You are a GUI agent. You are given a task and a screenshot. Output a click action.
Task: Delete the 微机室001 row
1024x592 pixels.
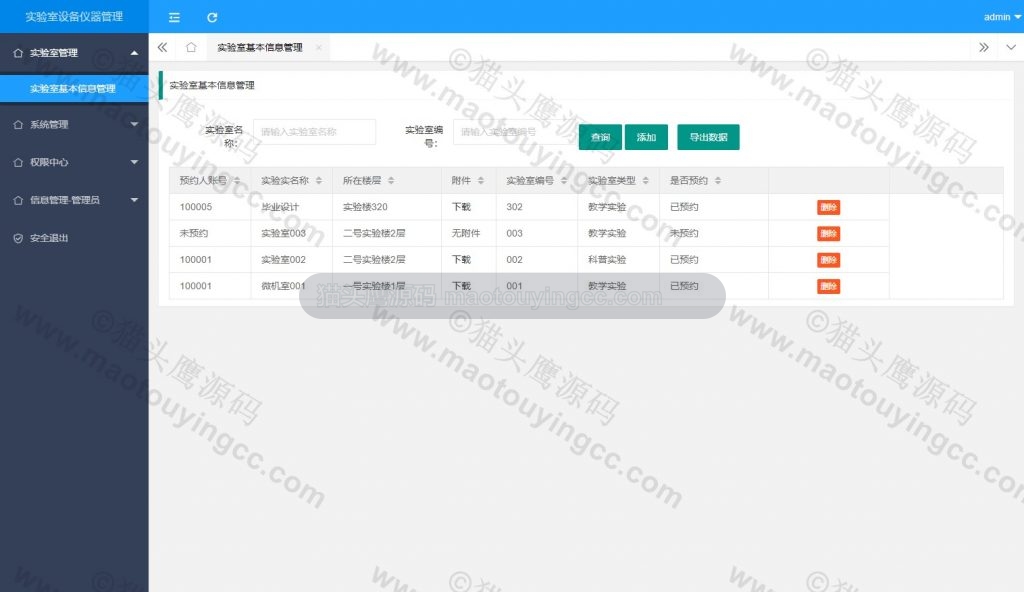[828, 286]
